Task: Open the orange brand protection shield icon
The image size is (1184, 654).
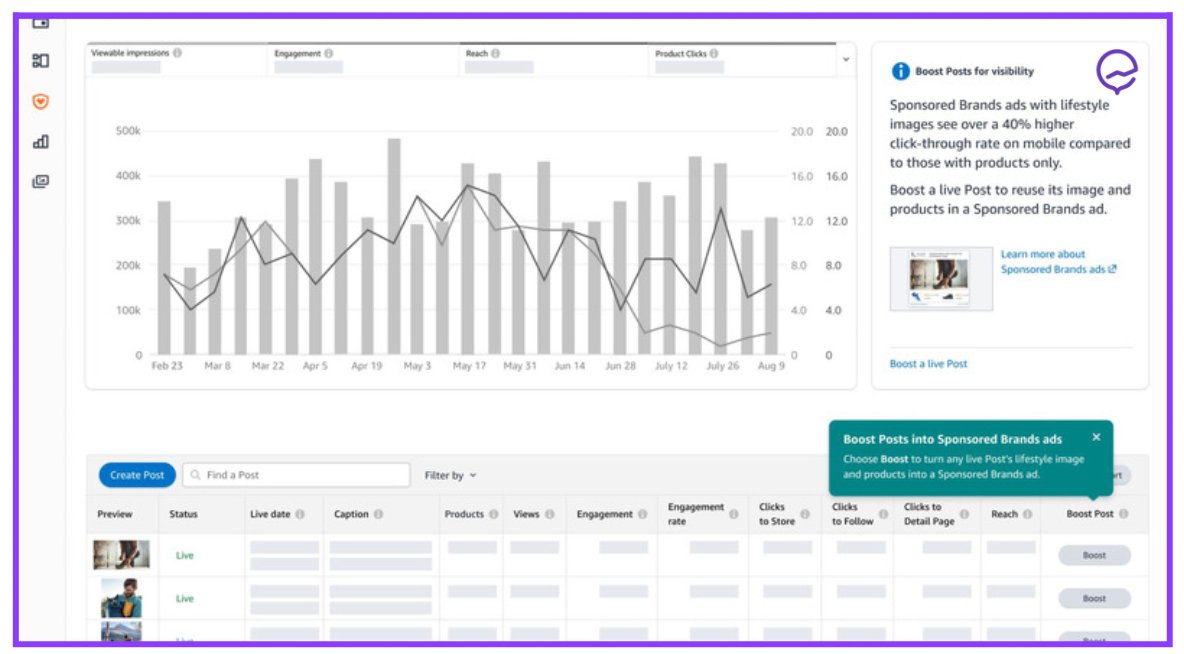Action: [38, 100]
